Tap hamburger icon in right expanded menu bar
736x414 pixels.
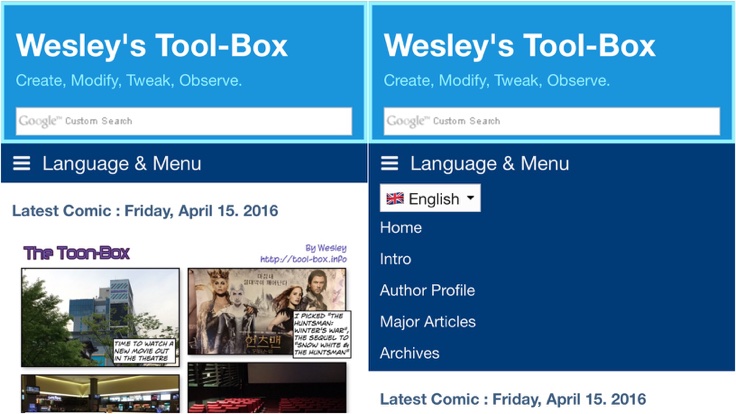[390, 163]
